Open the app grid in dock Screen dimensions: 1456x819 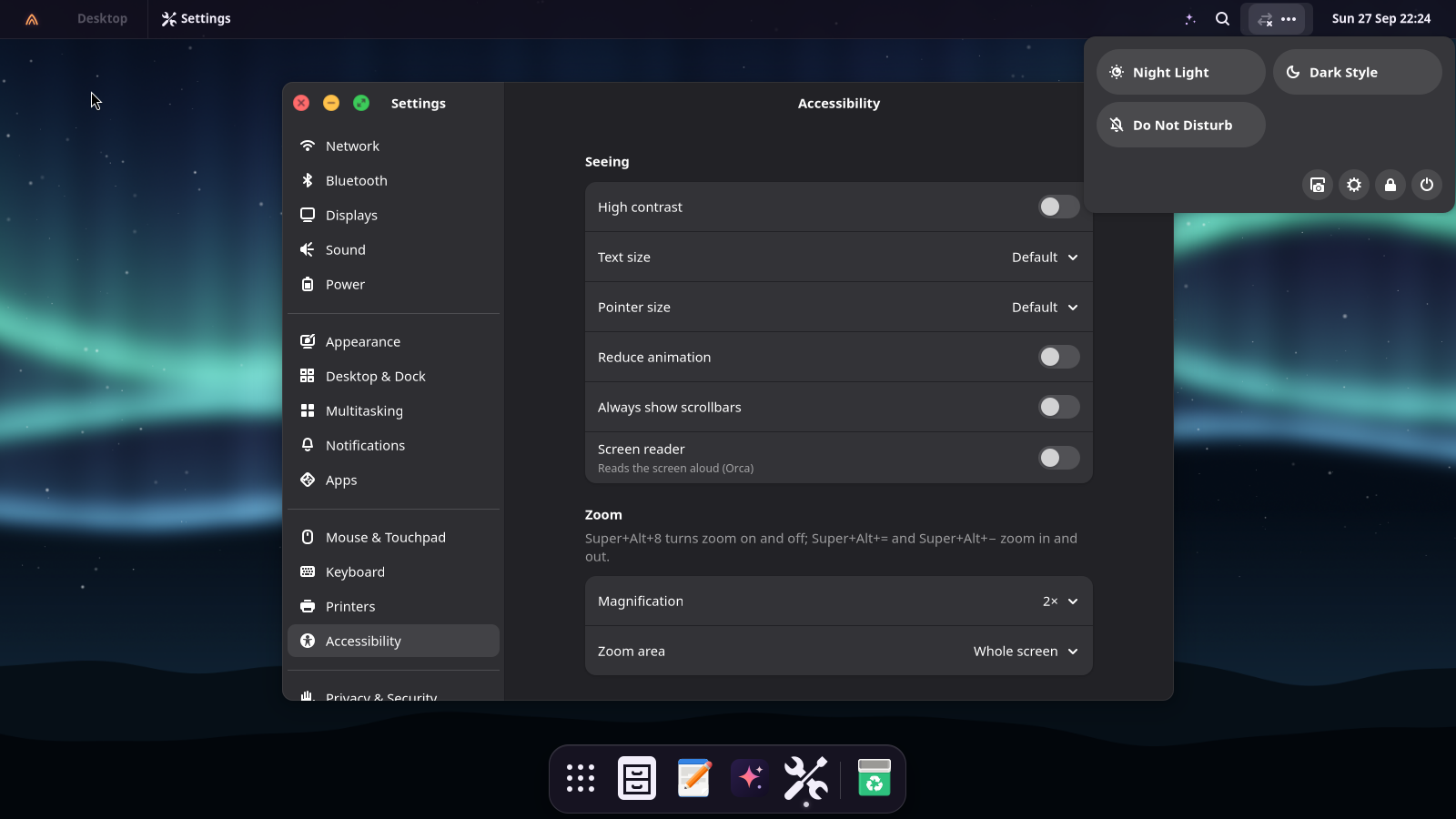coord(581,778)
